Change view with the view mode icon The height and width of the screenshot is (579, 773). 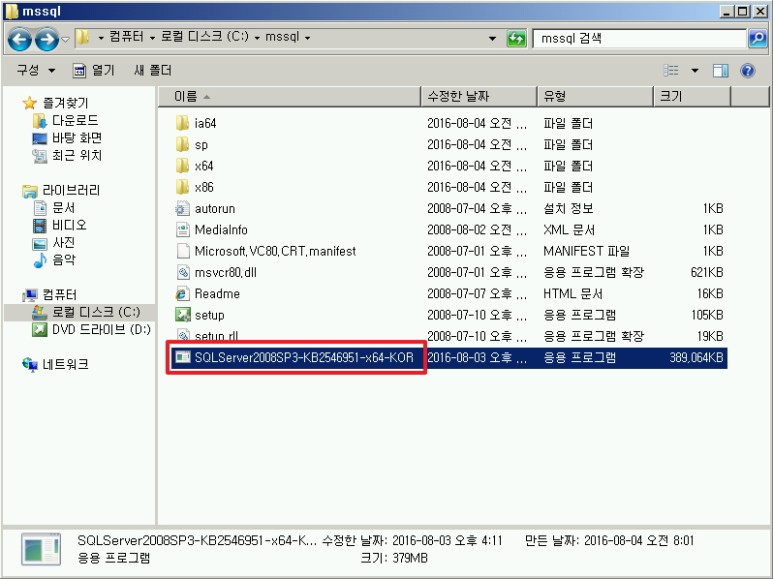[670, 71]
